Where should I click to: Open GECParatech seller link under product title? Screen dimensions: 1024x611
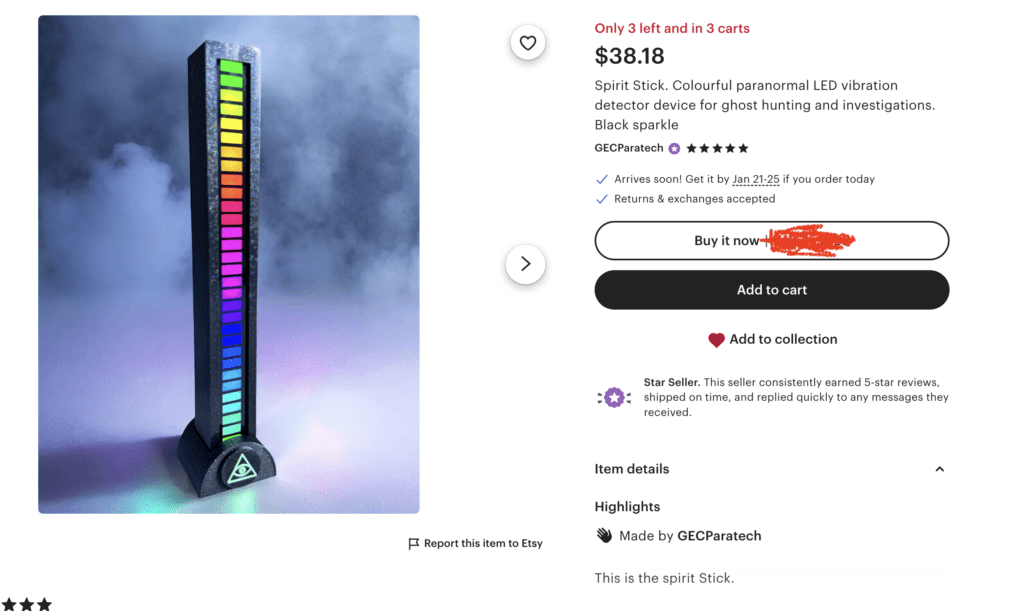coord(630,149)
